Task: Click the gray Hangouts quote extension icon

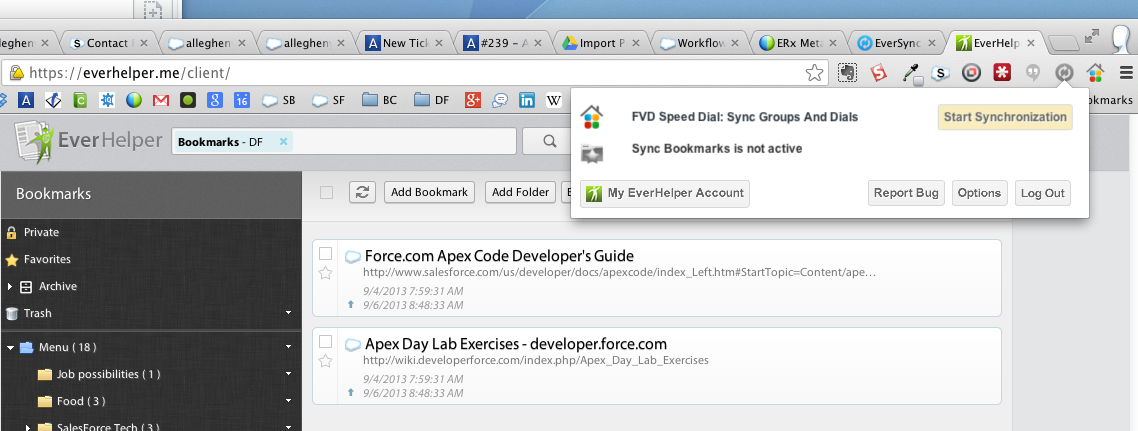Action: (1033, 73)
